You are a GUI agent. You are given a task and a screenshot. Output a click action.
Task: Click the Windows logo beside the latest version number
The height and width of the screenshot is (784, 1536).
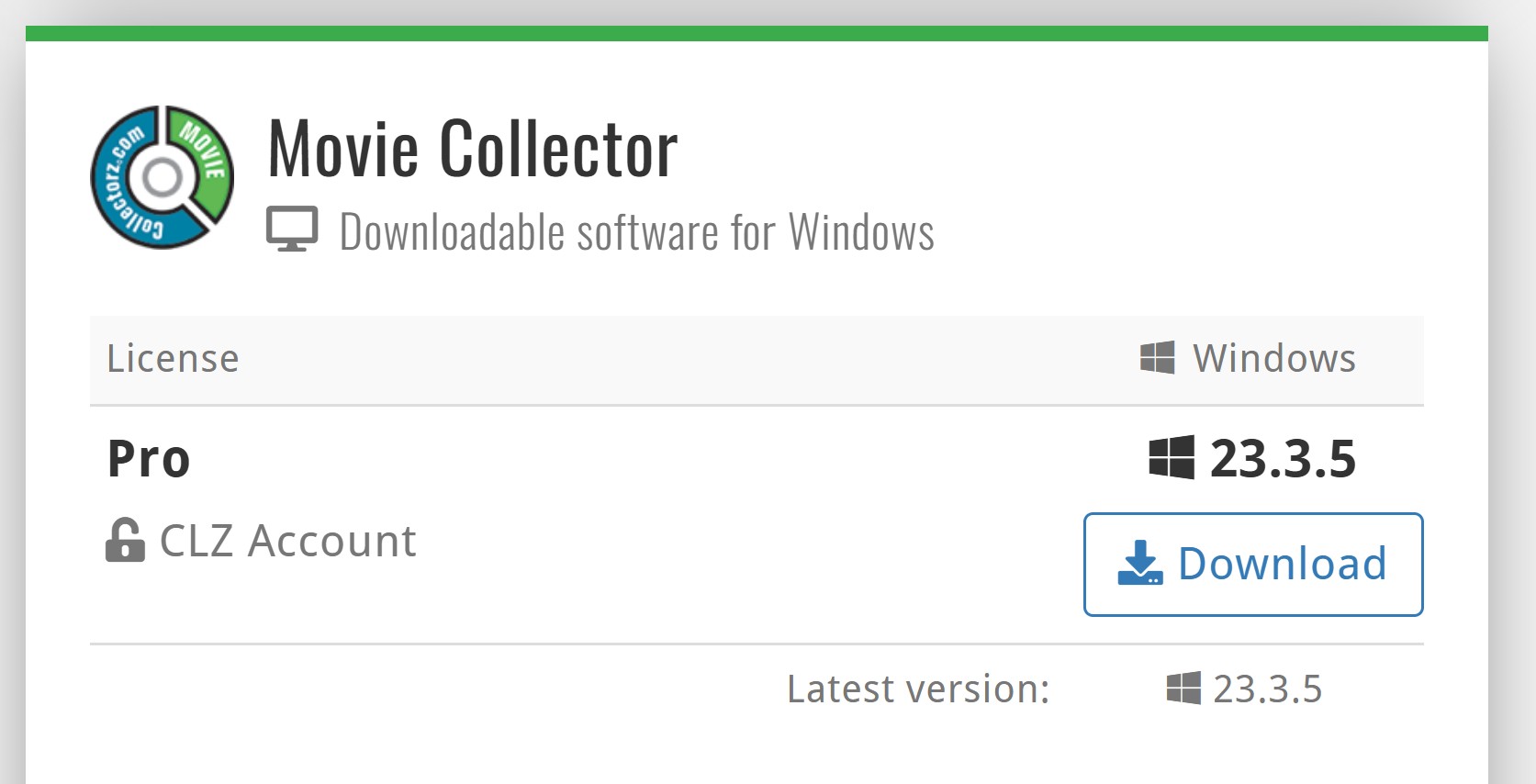[x=1183, y=688]
